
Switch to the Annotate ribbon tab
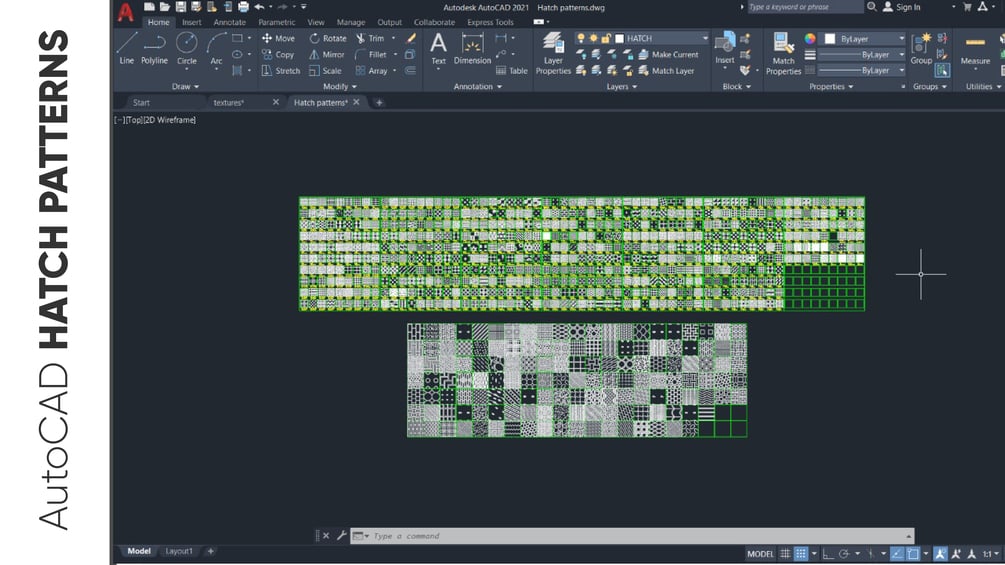(229, 22)
